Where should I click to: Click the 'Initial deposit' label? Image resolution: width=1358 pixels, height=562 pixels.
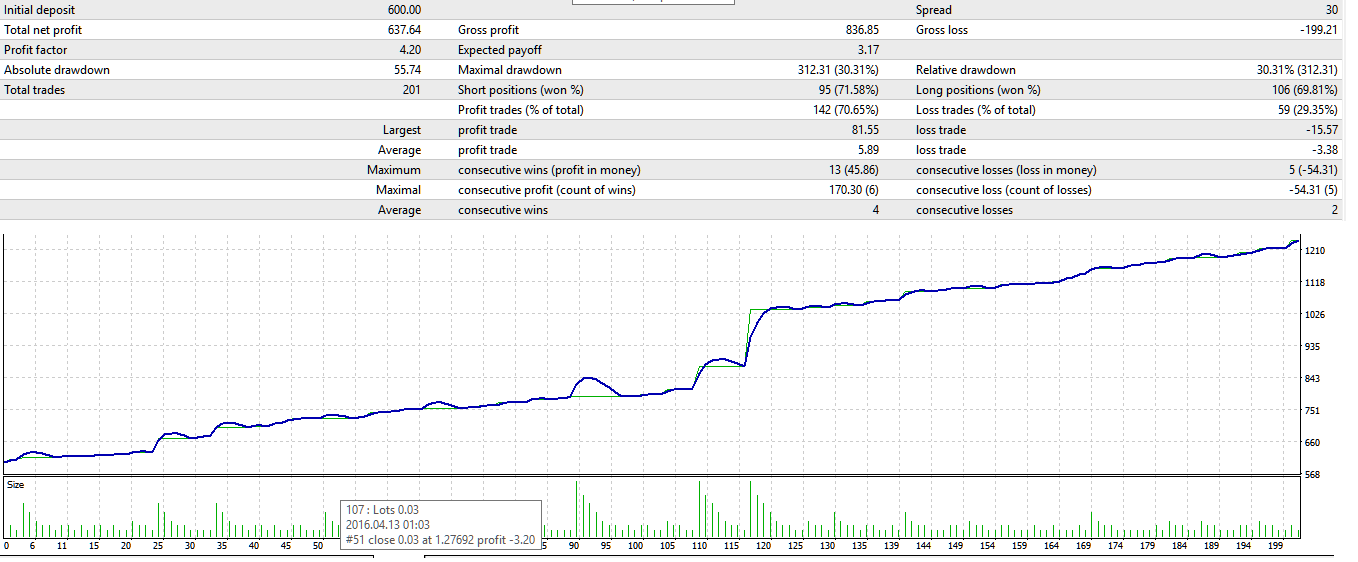coord(38,10)
